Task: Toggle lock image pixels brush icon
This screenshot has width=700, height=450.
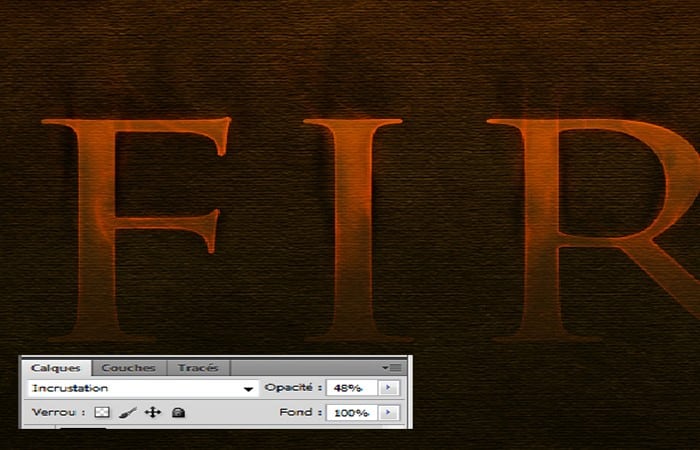Action: point(127,412)
